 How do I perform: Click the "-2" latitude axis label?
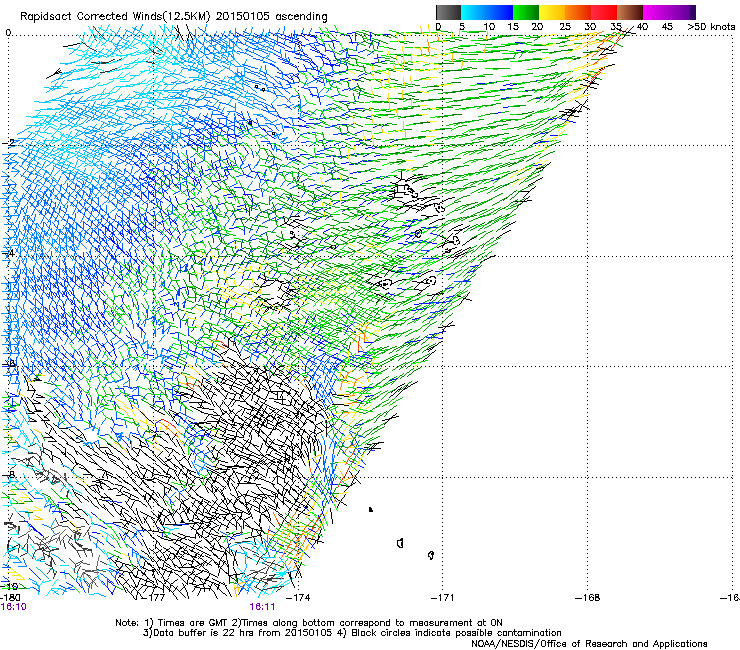8,143
